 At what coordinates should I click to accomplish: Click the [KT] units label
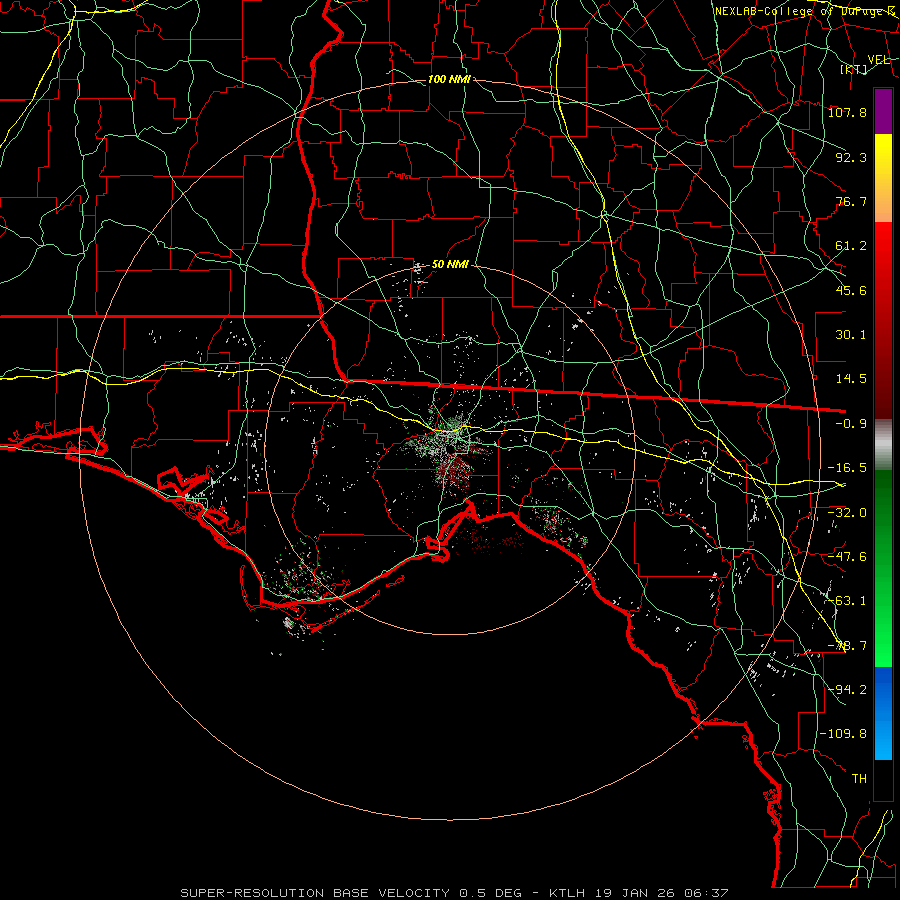(854, 69)
